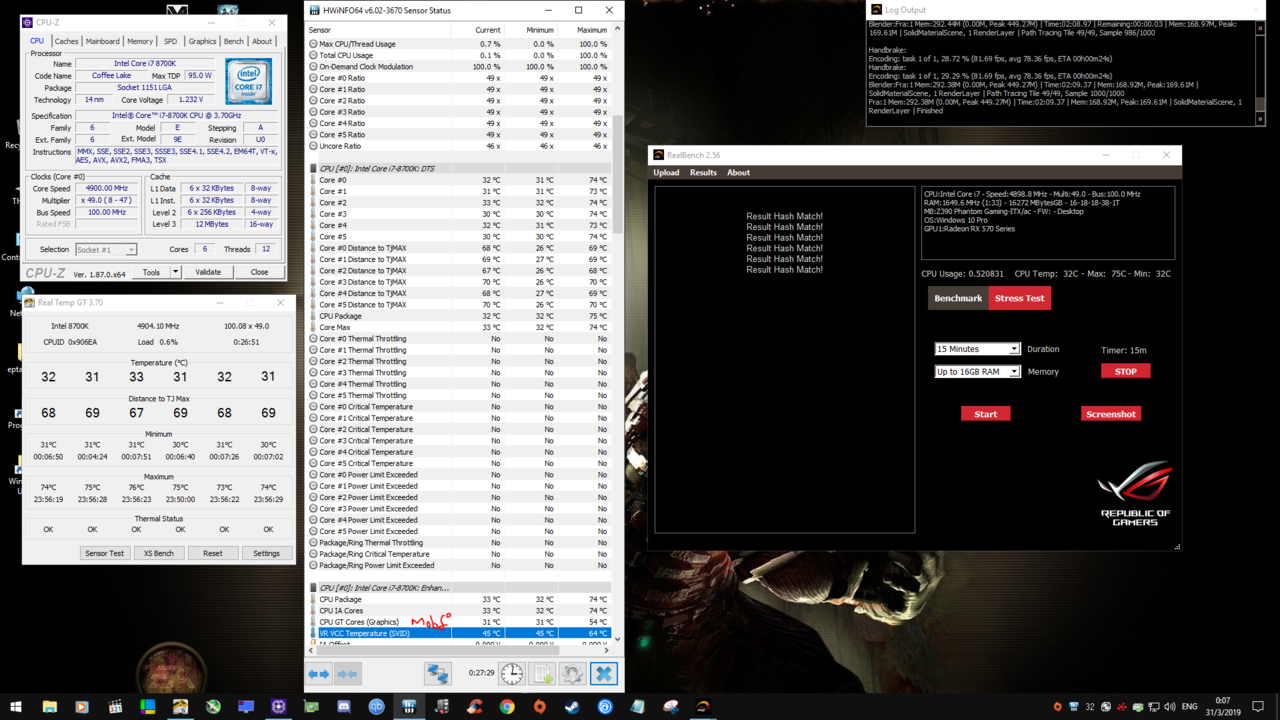This screenshot has width=1280, height=720.
Task: Click RealBench STOP button
Action: (1126, 371)
